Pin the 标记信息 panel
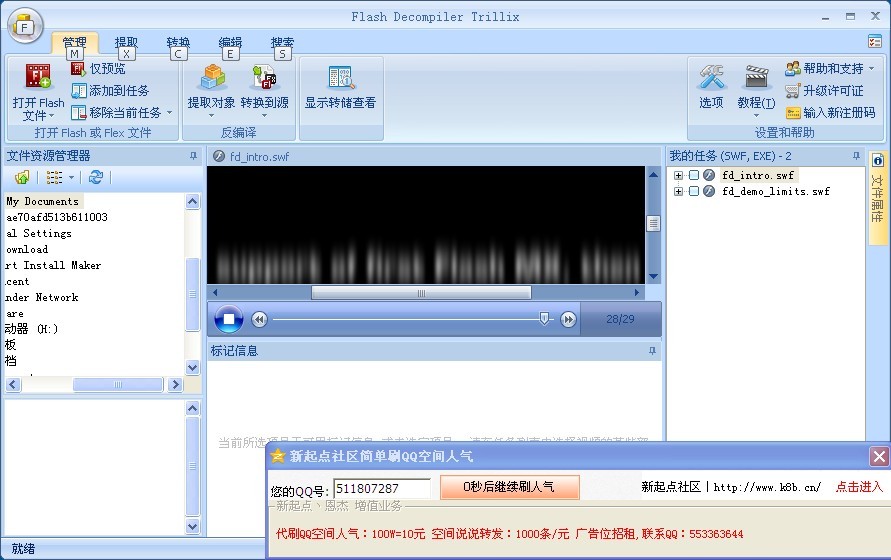The width and height of the screenshot is (891, 560). (x=652, y=351)
